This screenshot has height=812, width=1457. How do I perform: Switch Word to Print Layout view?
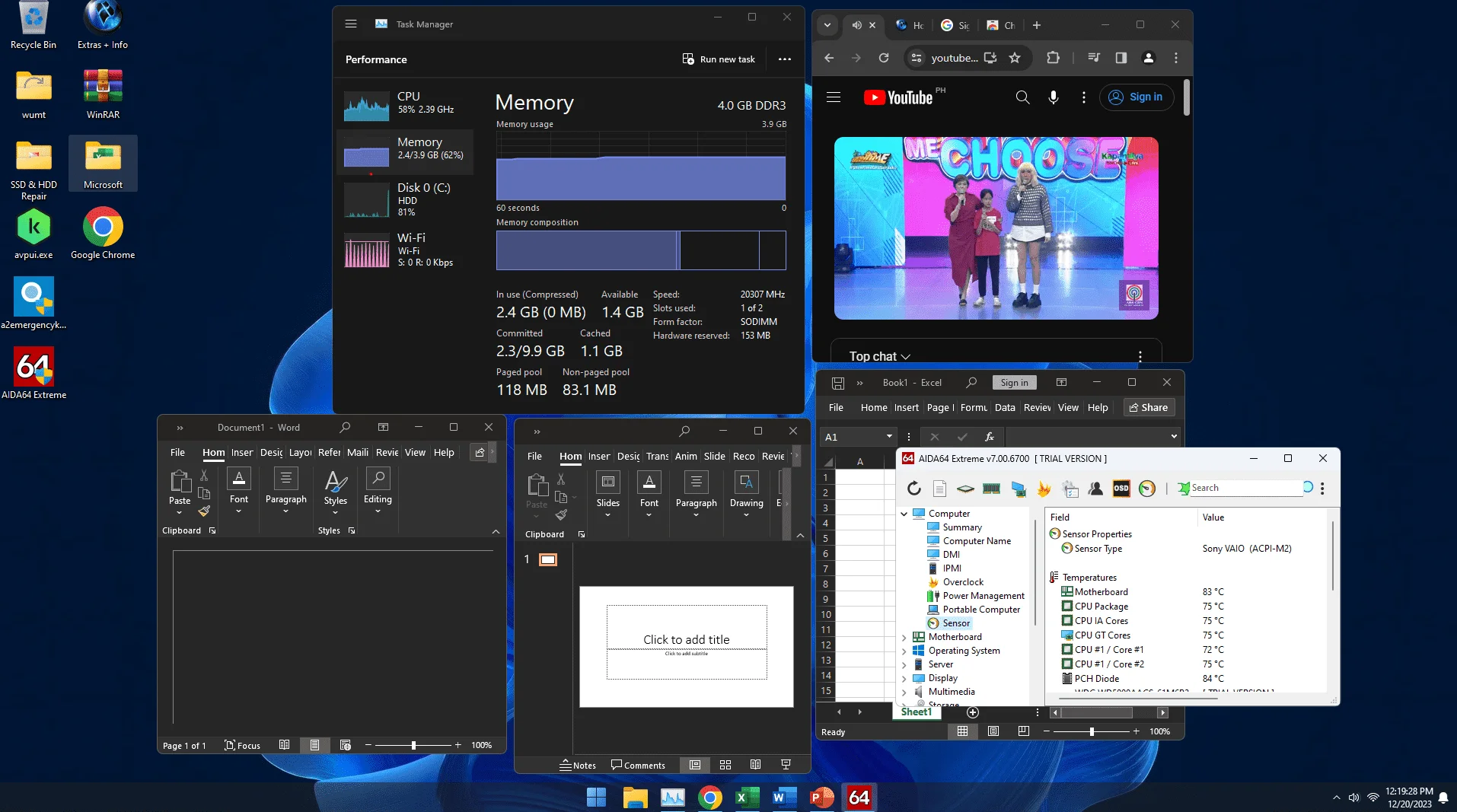click(314, 745)
